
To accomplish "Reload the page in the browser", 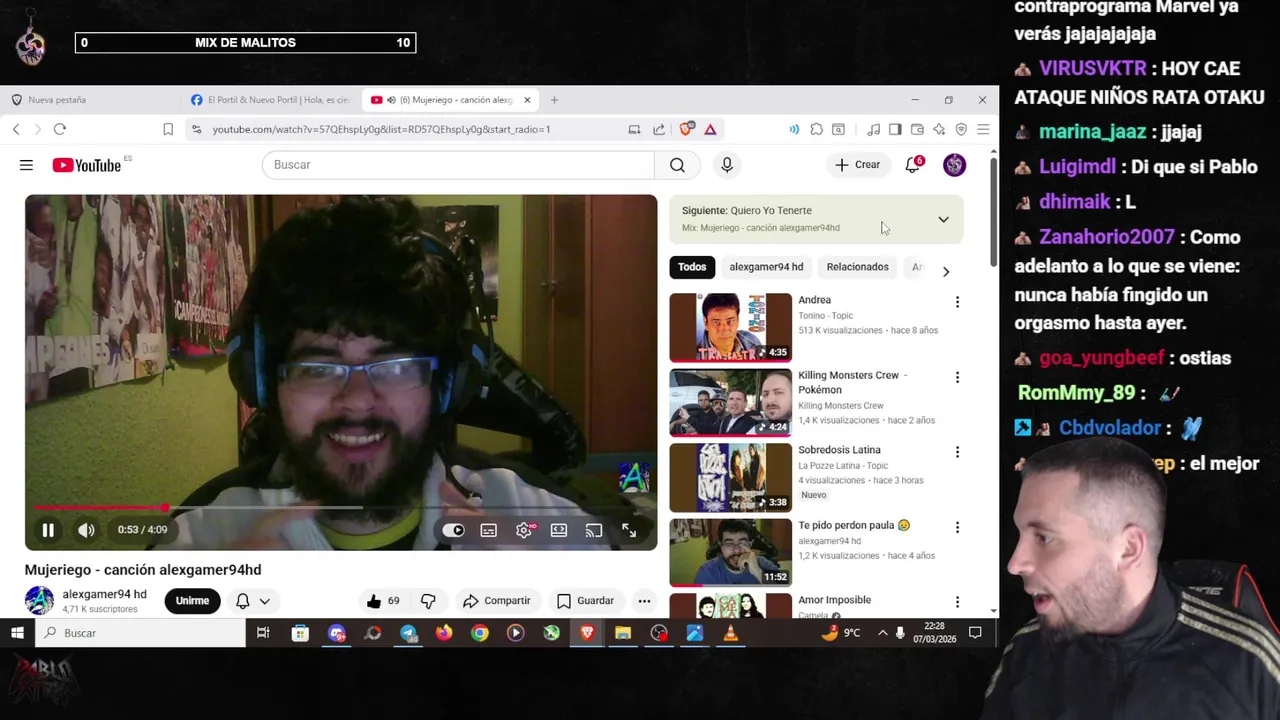I will click(x=60, y=129).
